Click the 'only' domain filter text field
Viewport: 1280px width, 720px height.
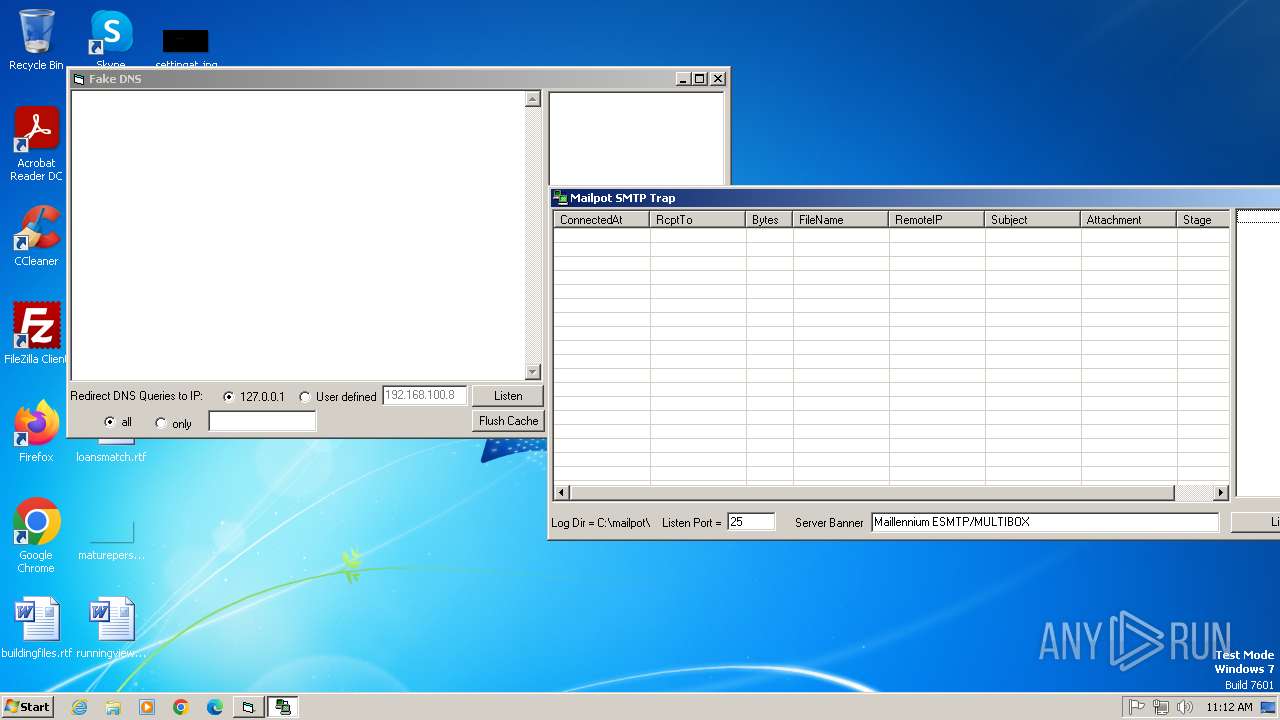coord(262,422)
